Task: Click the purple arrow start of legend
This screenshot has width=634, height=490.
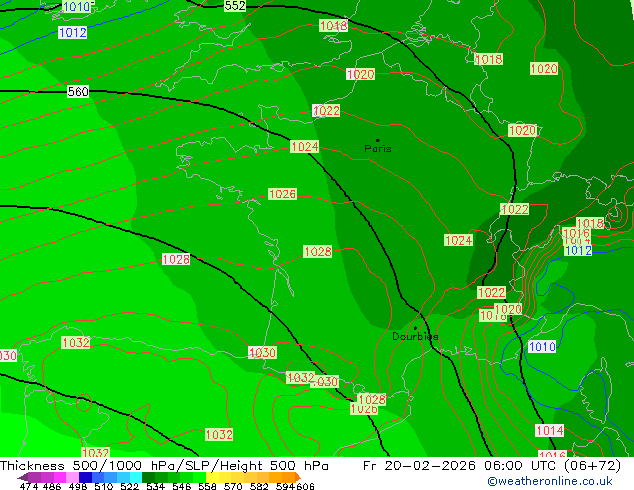Action: point(22,477)
